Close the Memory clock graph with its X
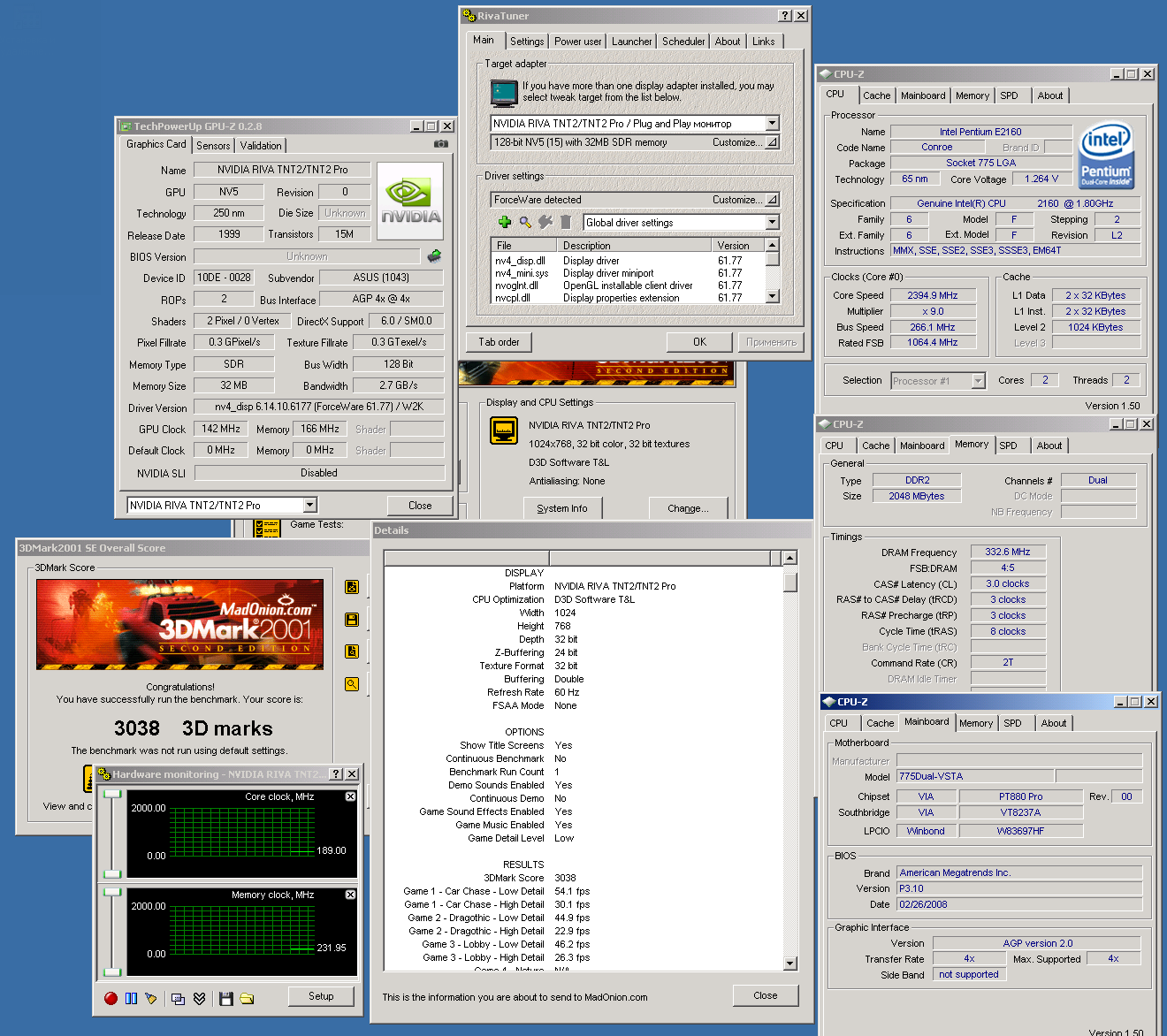This screenshot has height=1036, width=1167. 350,895
